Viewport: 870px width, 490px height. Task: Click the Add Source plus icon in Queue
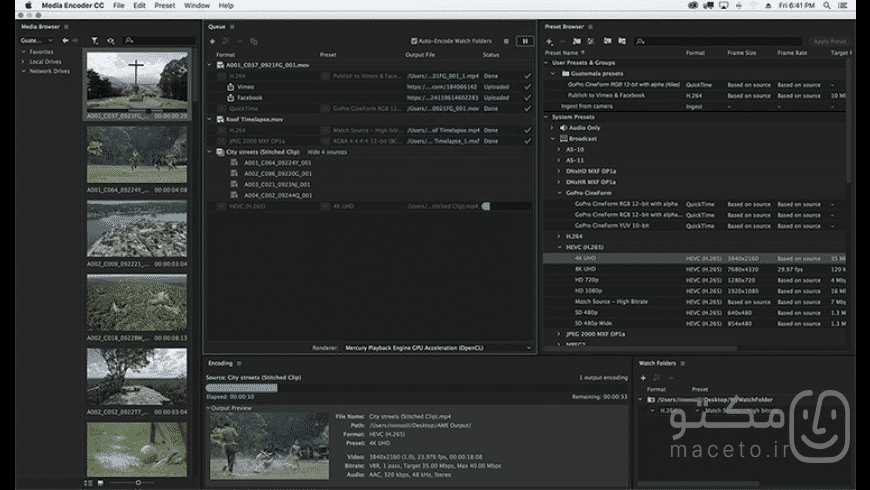212,41
